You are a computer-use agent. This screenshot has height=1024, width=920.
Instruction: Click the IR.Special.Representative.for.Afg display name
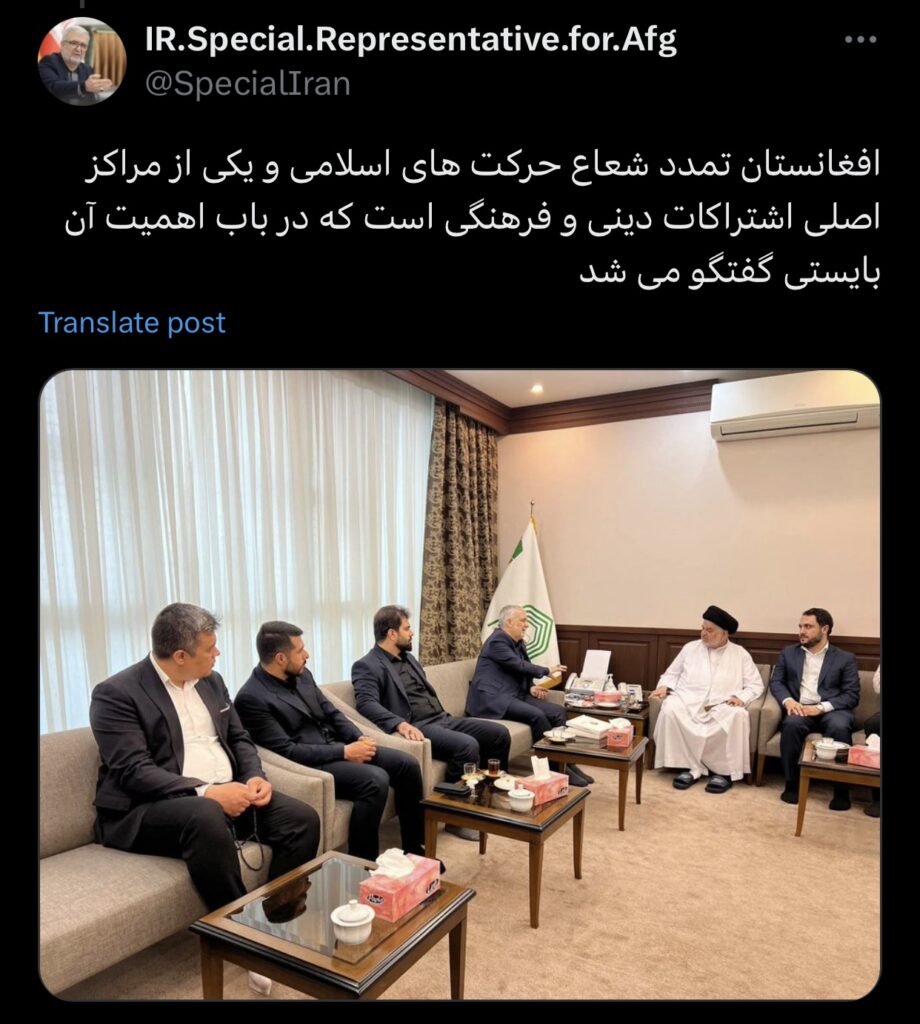pos(410,39)
